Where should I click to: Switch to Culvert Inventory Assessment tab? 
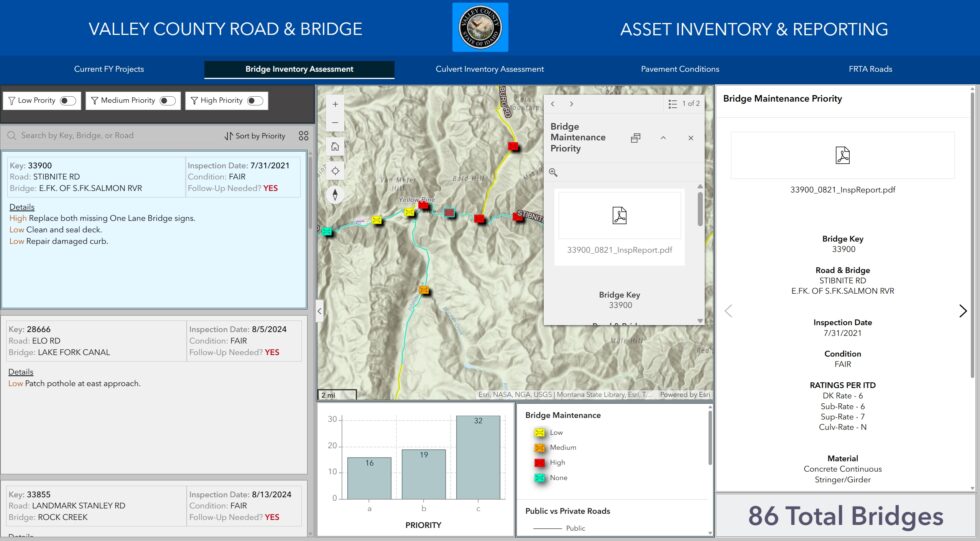tap(489, 69)
